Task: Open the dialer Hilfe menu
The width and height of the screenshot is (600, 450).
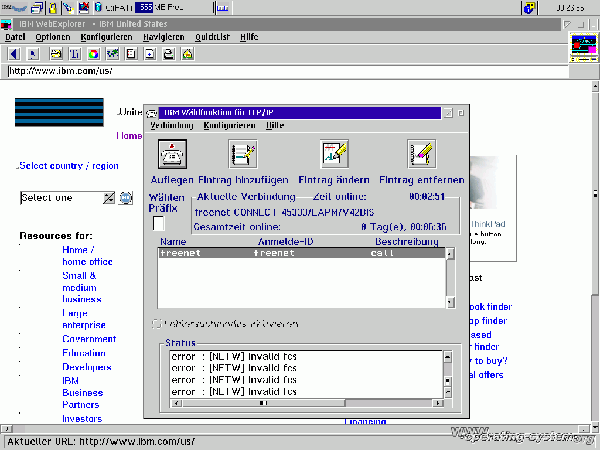Action: click(275, 126)
